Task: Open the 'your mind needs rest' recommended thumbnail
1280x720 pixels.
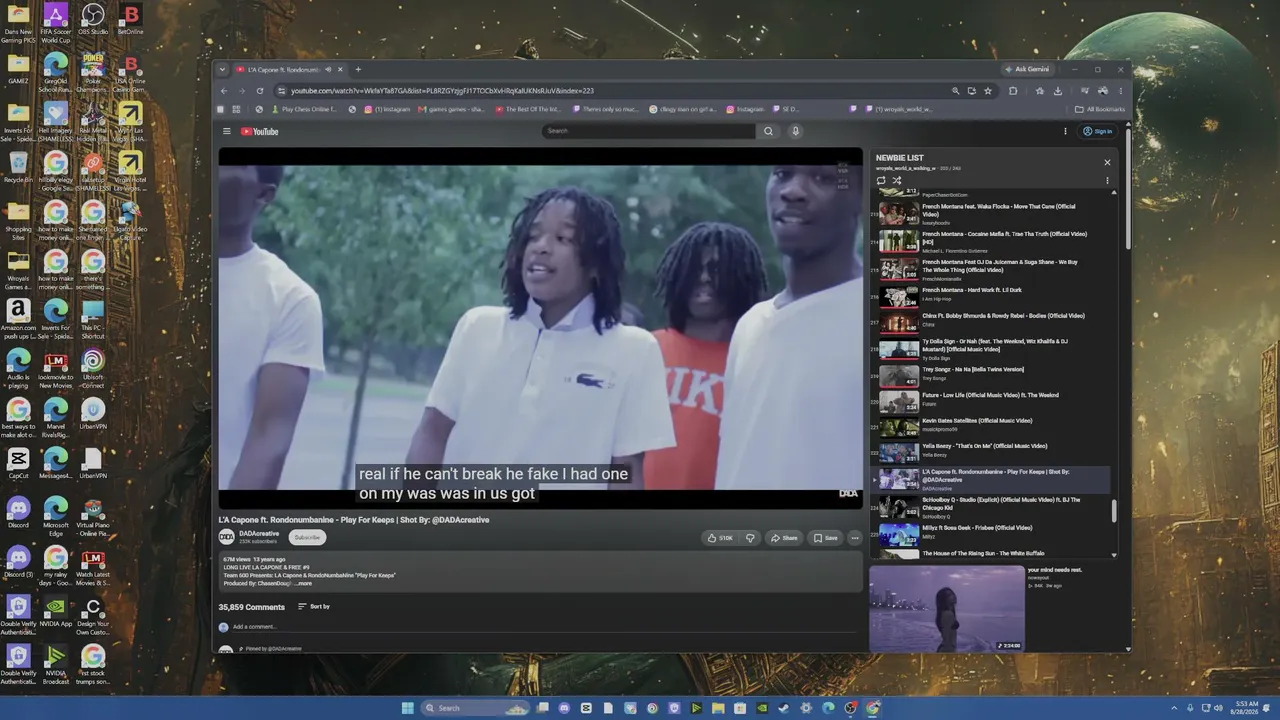Action: [x=946, y=609]
